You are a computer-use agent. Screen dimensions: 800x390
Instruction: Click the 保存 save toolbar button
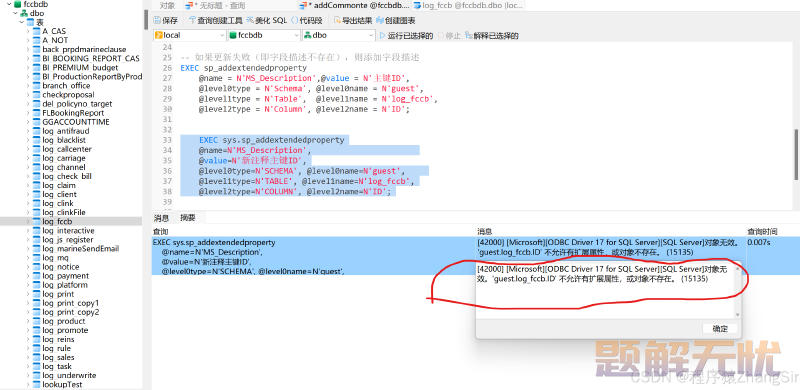point(166,20)
